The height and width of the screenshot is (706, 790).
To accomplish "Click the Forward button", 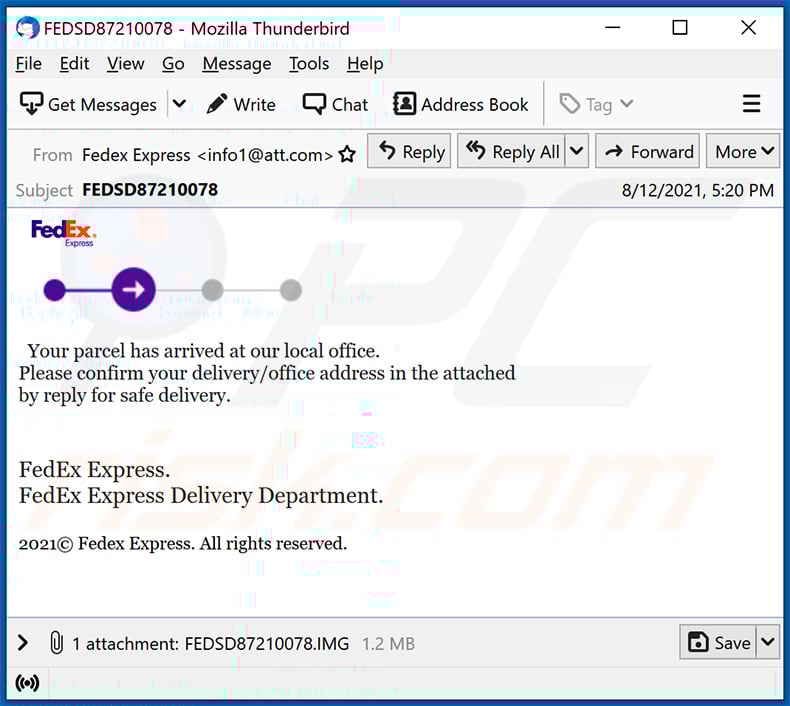I will (648, 151).
